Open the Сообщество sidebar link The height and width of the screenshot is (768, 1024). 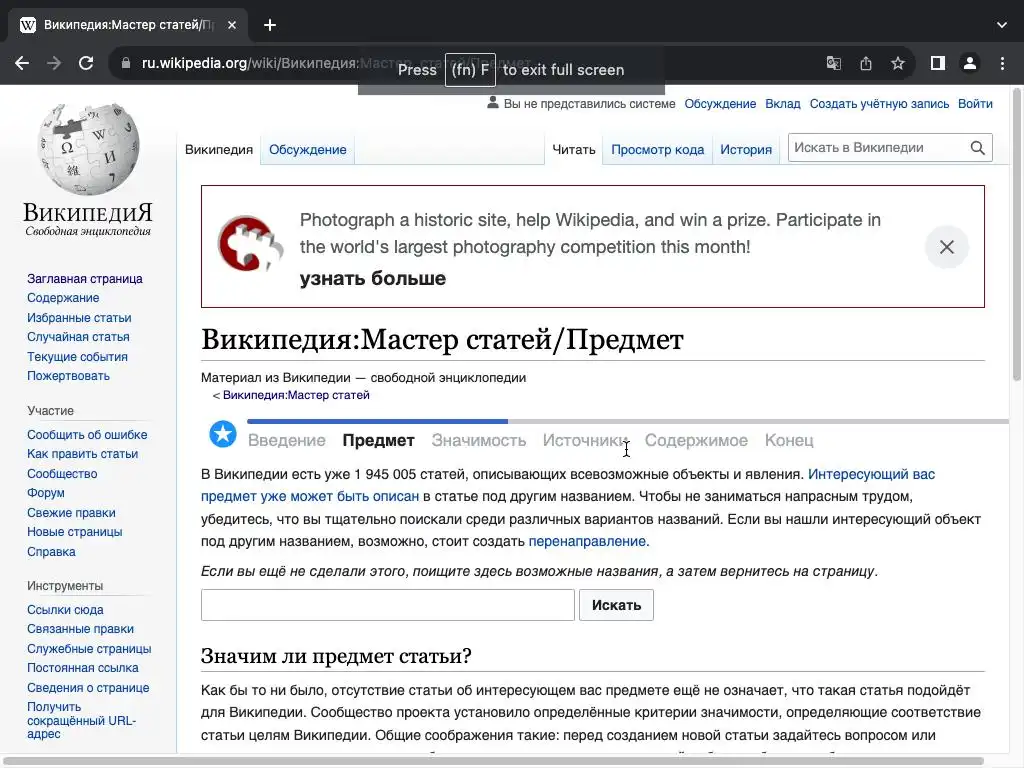click(x=62, y=474)
